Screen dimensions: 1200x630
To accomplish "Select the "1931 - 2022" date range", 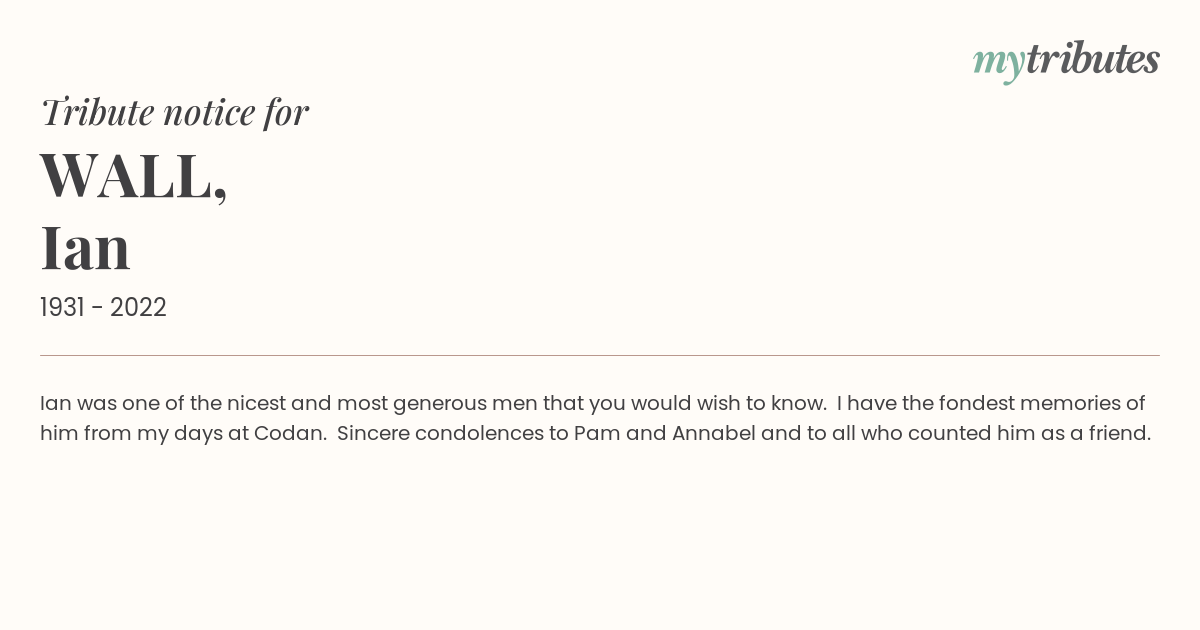I will click(x=103, y=308).
